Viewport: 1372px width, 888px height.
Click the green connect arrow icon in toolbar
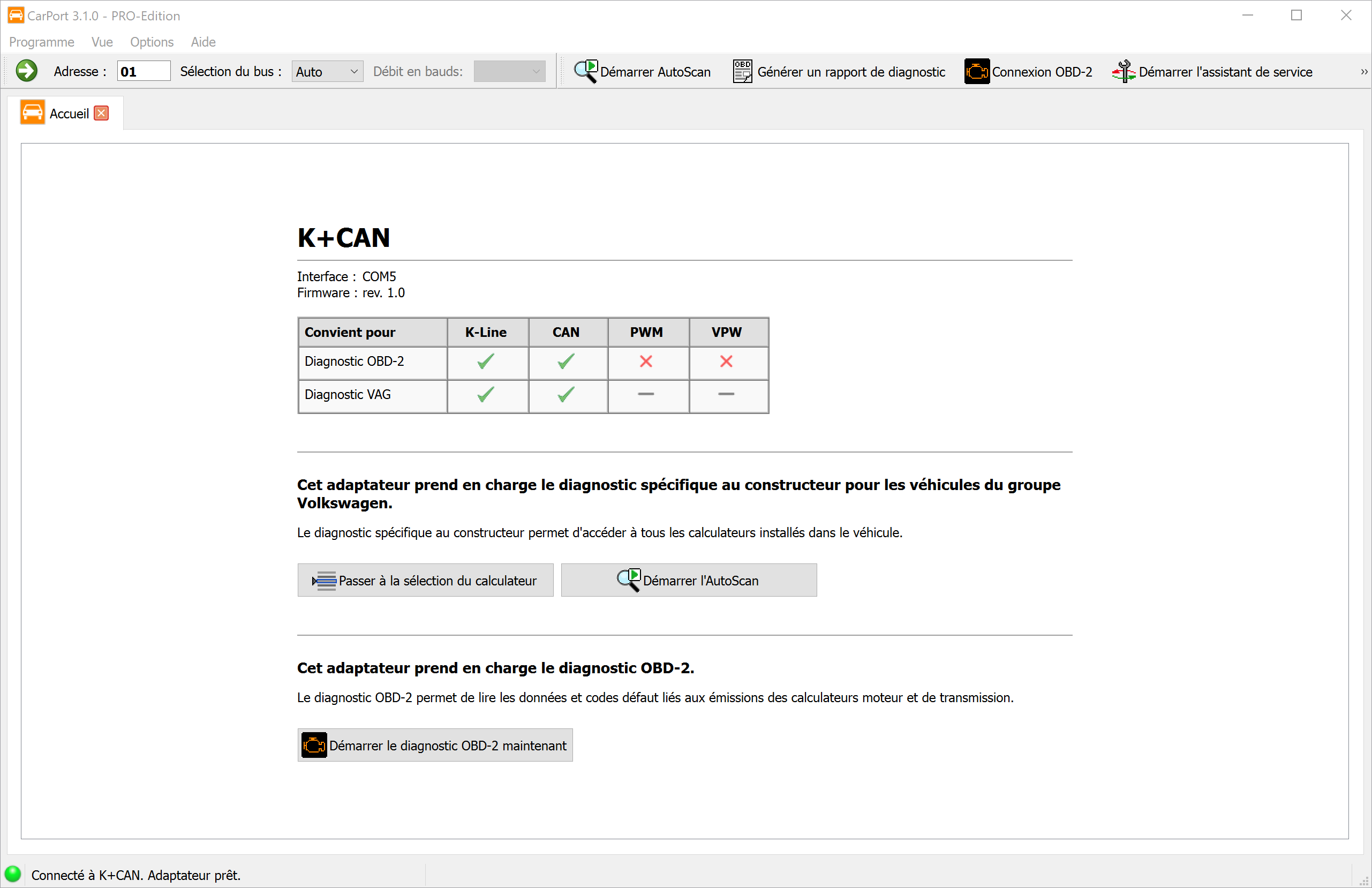pos(26,71)
